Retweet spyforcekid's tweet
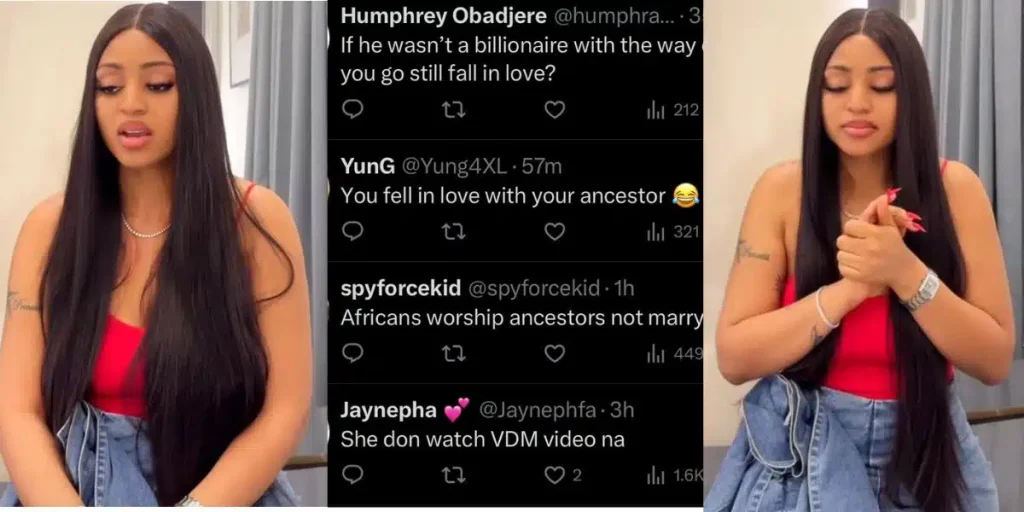 [x=453, y=353]
